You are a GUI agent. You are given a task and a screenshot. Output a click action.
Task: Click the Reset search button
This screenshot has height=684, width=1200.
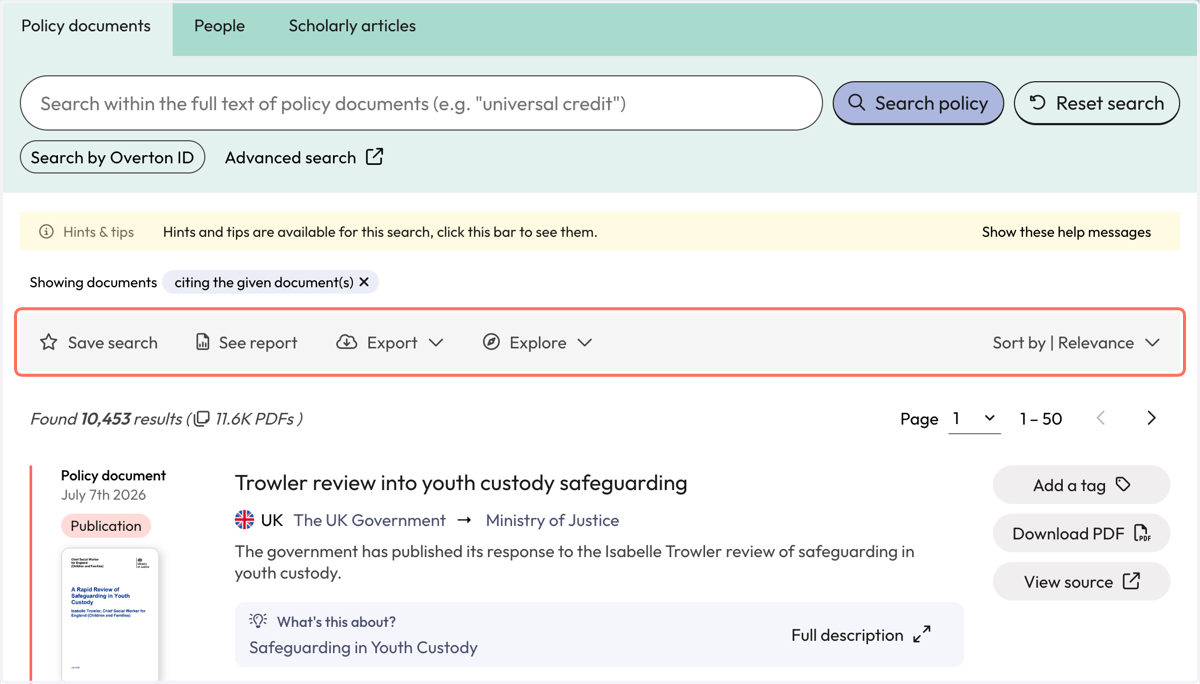coord(1097,103)
